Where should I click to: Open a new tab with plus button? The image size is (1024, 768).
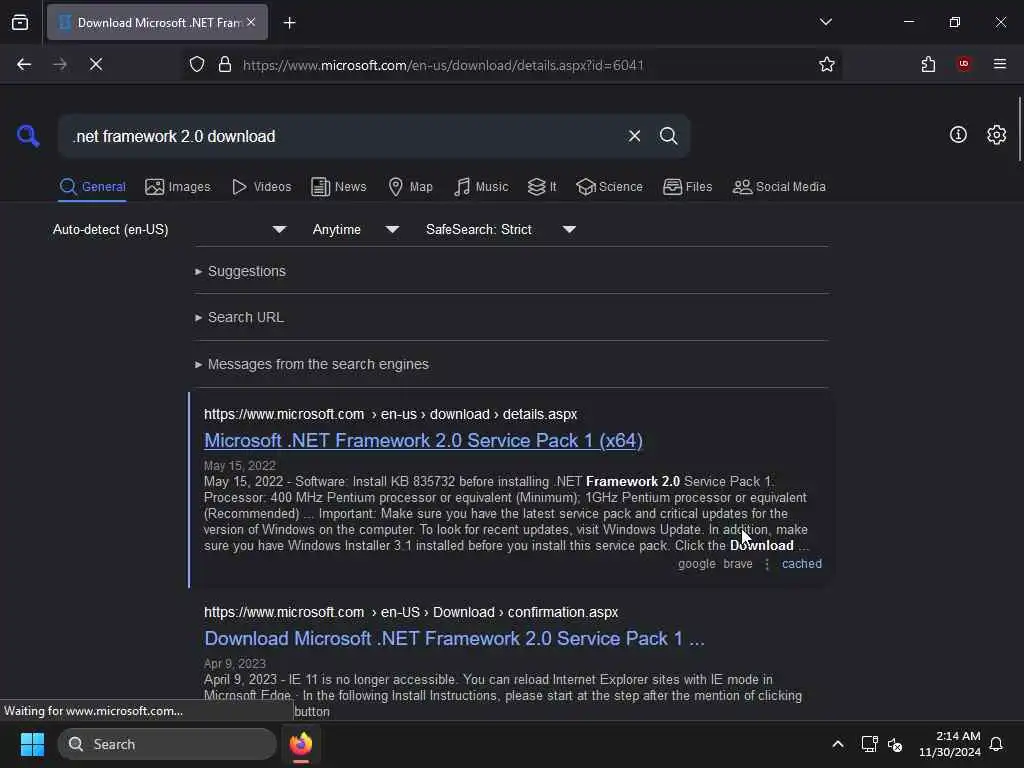click(289, 23)
